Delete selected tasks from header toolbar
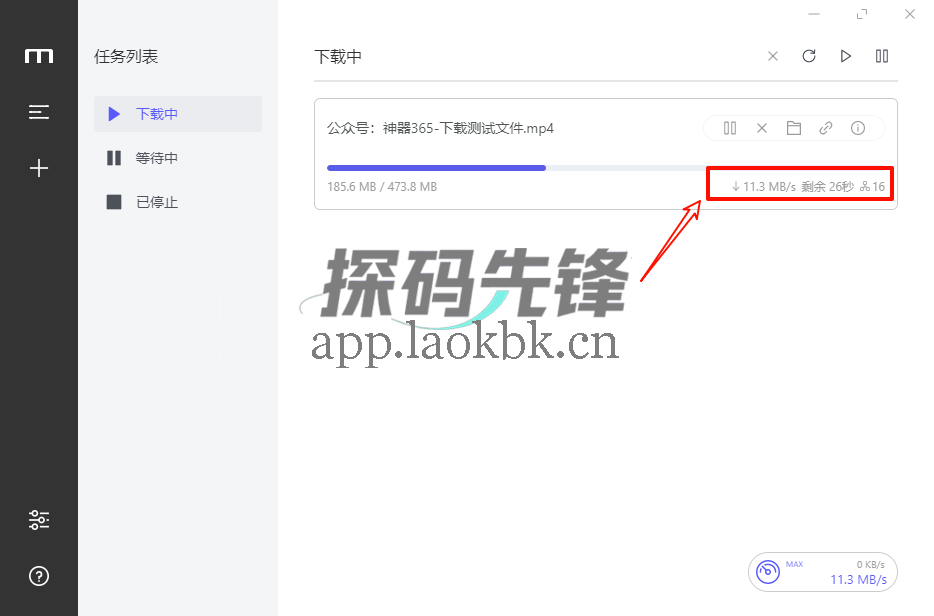The image size is (934, 616). pos(773,56)
